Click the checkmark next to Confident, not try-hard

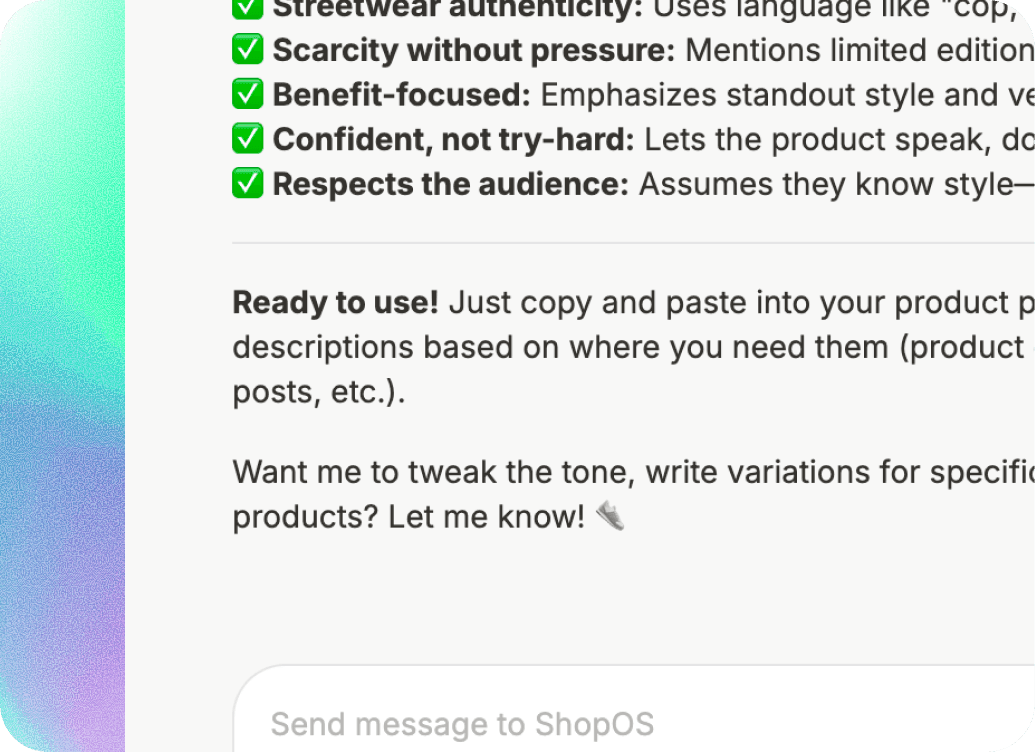(x=247, y=138)
